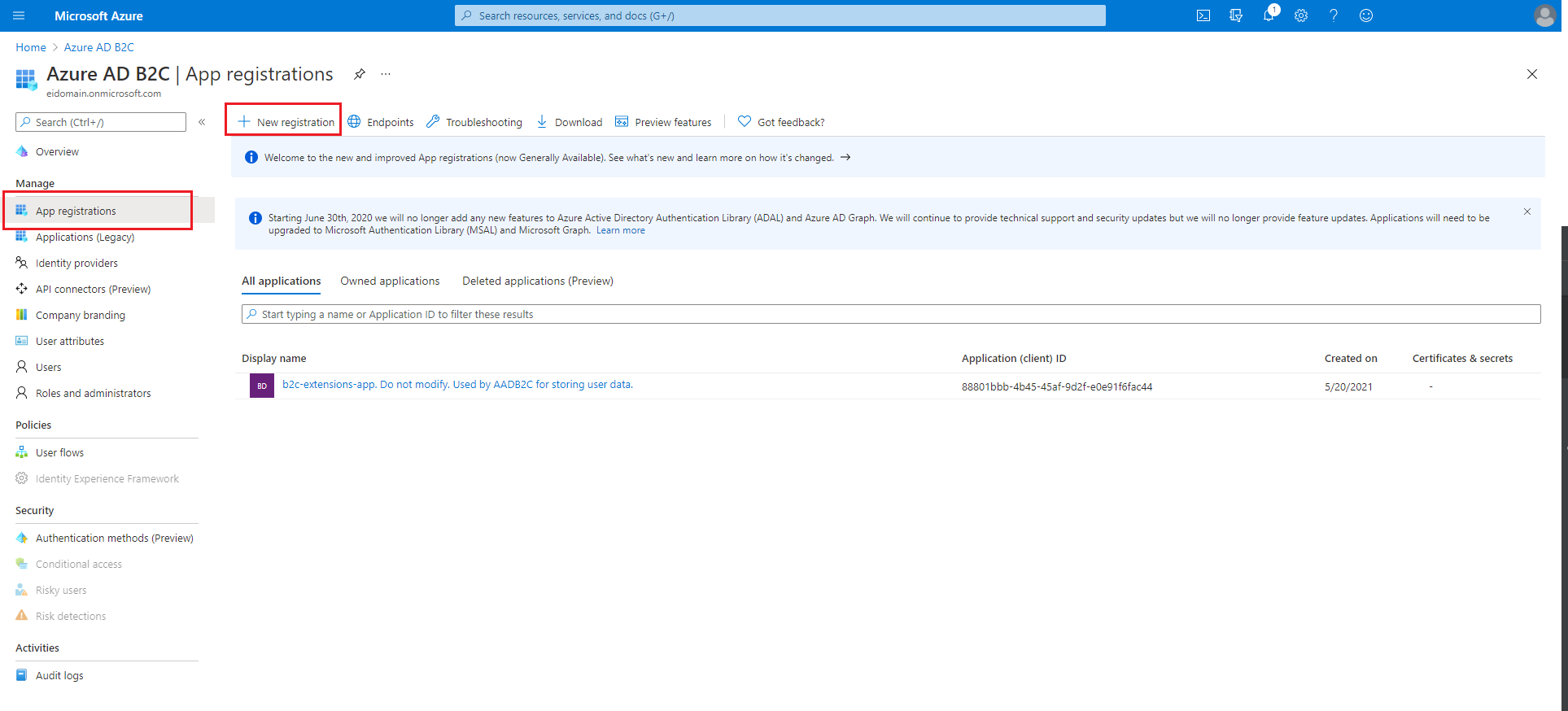Follow the Learn more link
Image resolution: width=1568 pixels, height=711 pixels.
[x=621, y=231]
